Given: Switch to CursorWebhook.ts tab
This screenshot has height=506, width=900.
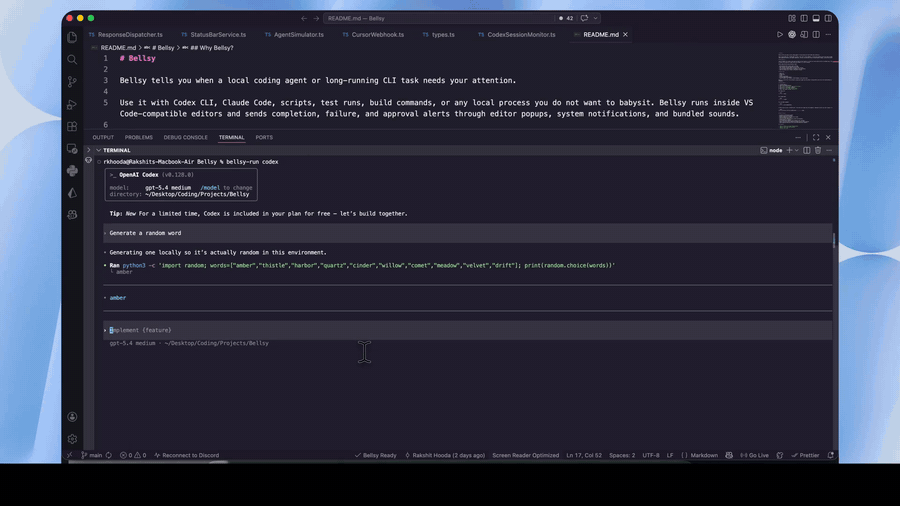Looking at the screenshot, I should coord(373,34).
